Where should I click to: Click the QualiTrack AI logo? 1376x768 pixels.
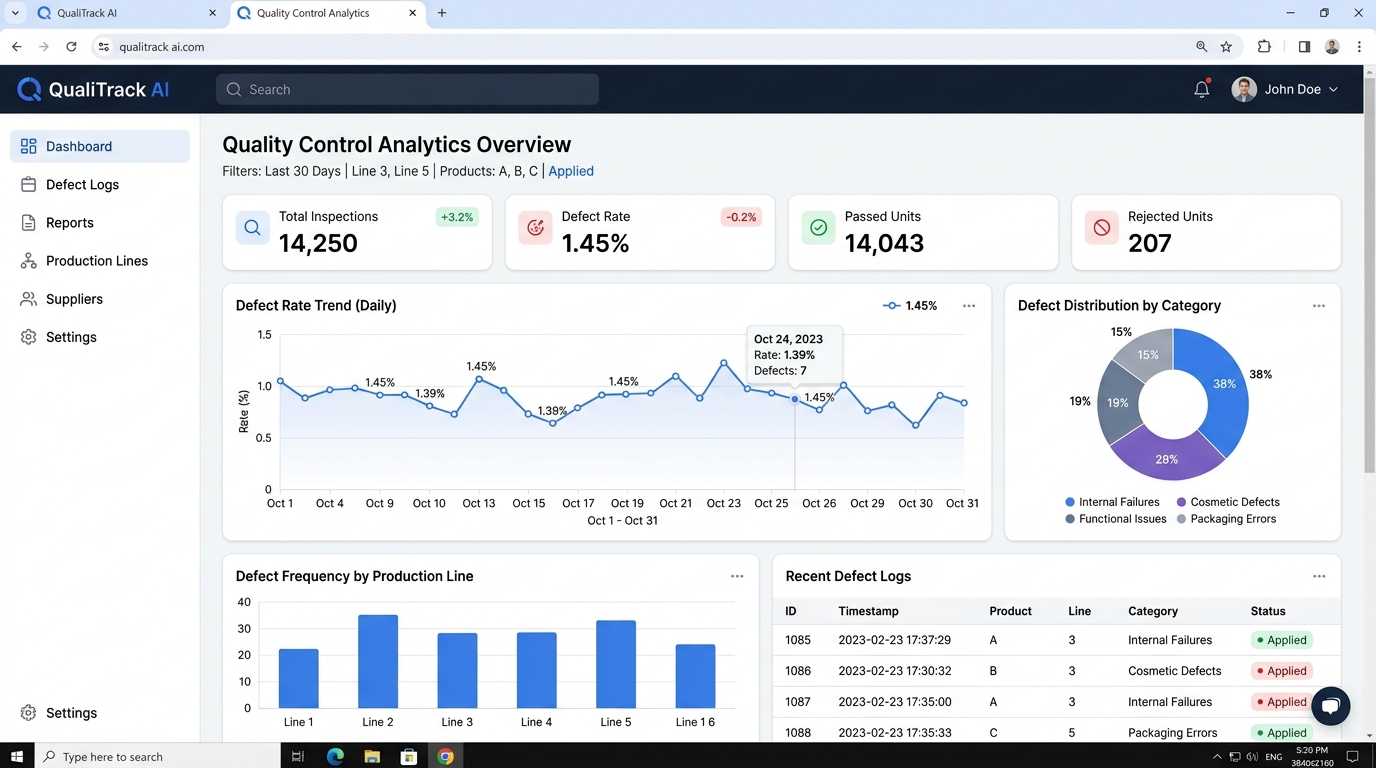point(93,89)
